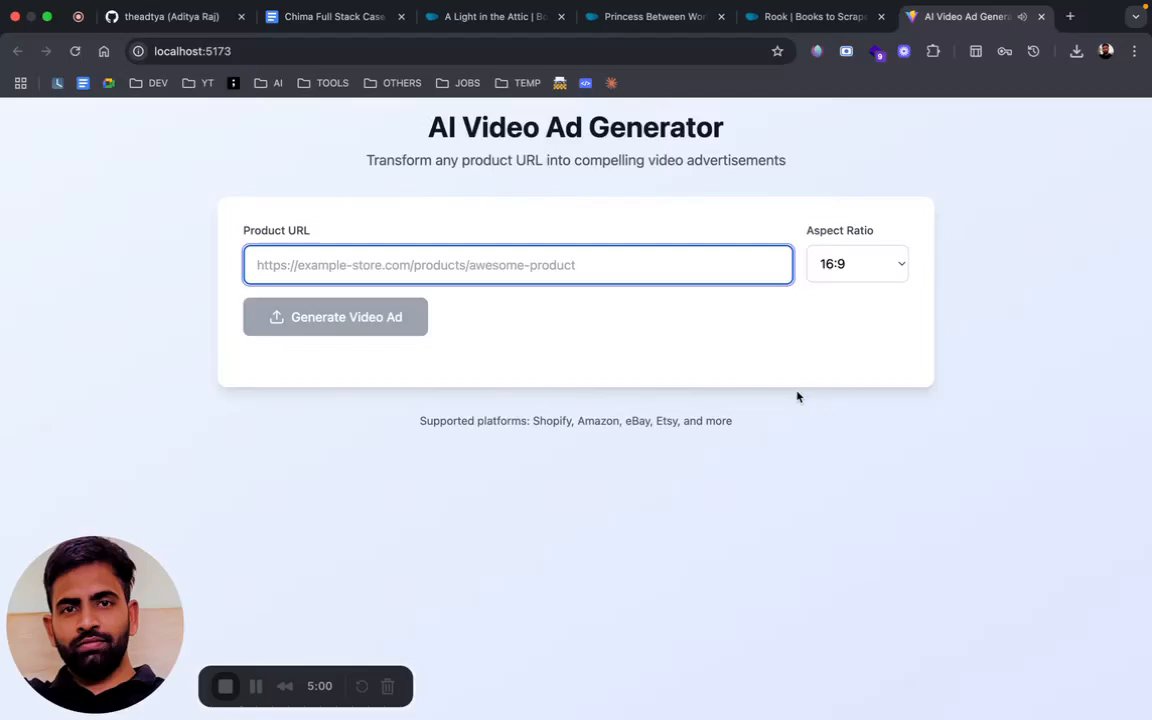Close the Chima Full Stack Case tab

click(401, 16)
